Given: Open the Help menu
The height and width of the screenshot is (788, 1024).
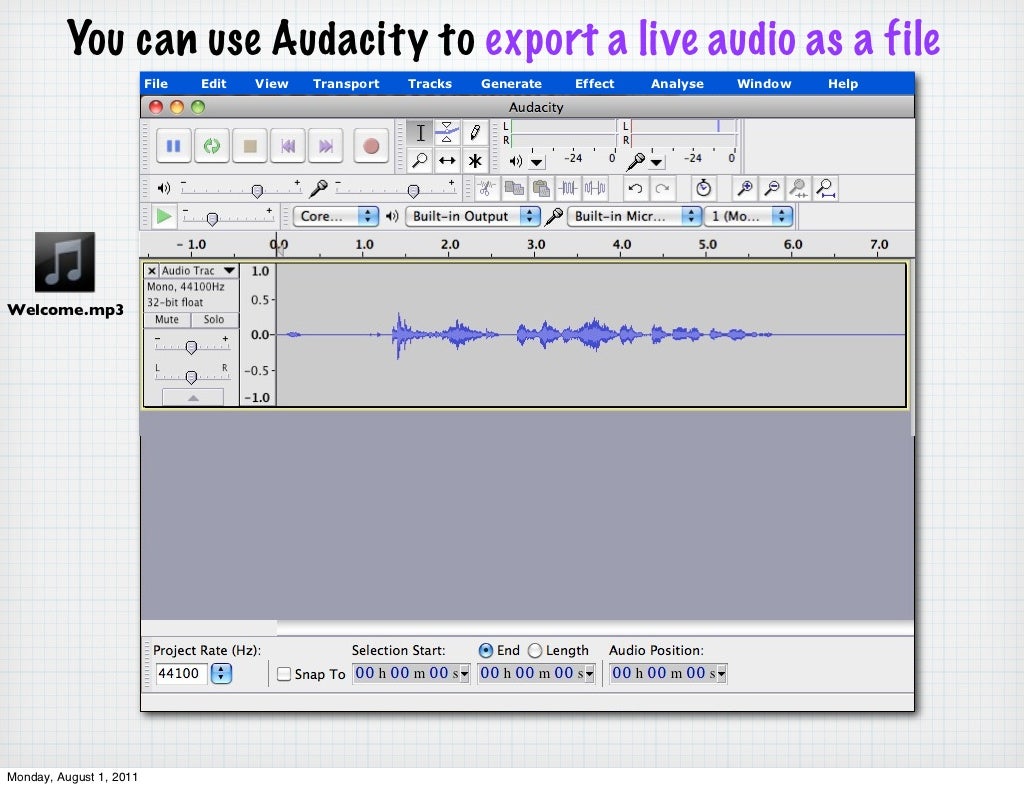Looking at the screenshot, I should [x=843, y=84].
